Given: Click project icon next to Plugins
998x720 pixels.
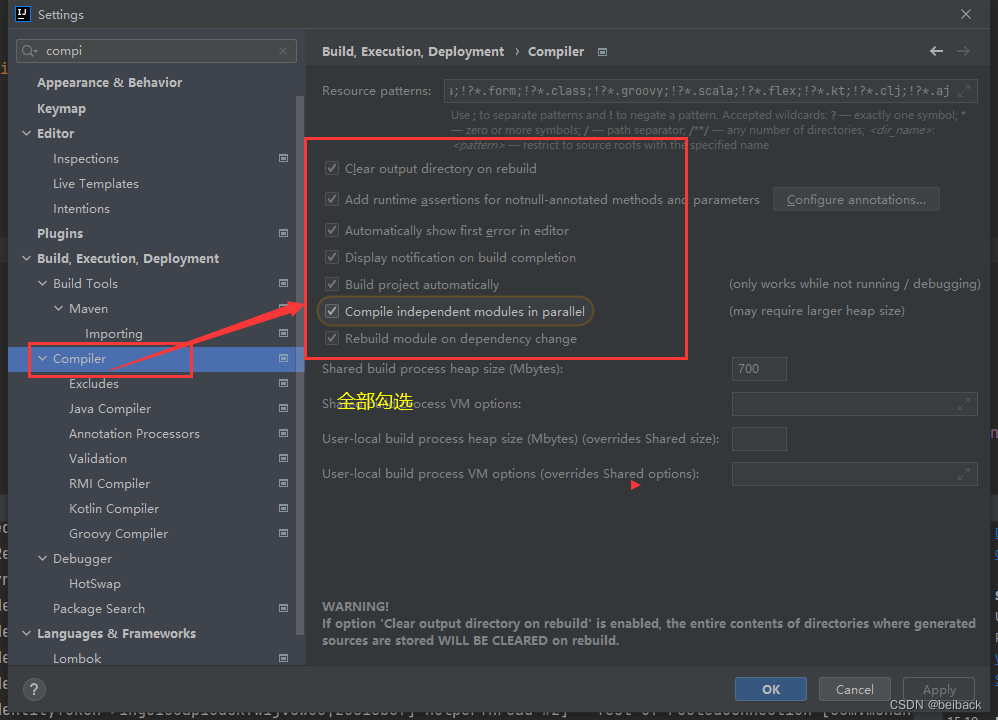Looking at the screenshot, I should pyautogui.click(x=283, y=234).
